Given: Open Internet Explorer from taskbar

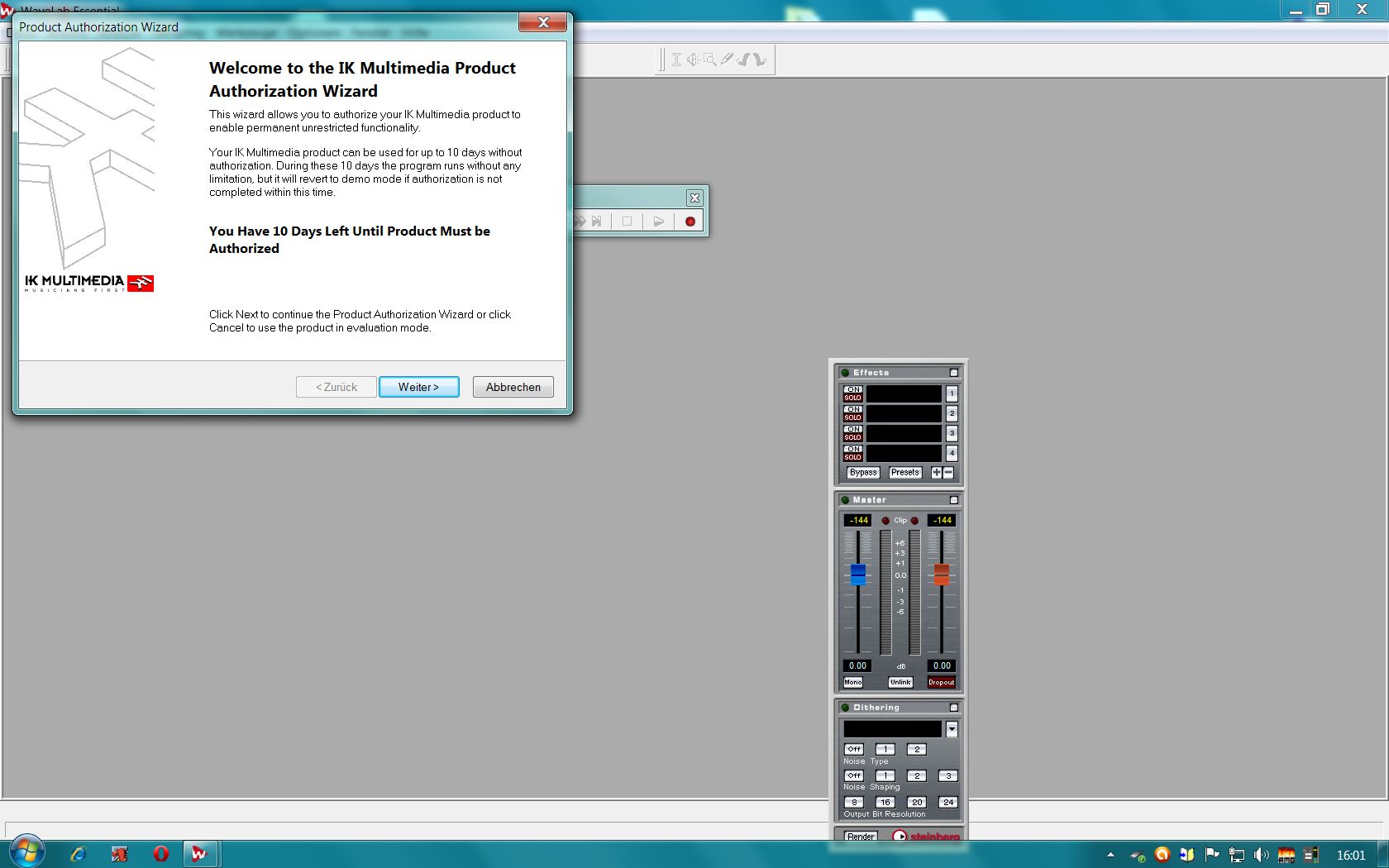Looking at the screenshot, I should tap(79, 854).
